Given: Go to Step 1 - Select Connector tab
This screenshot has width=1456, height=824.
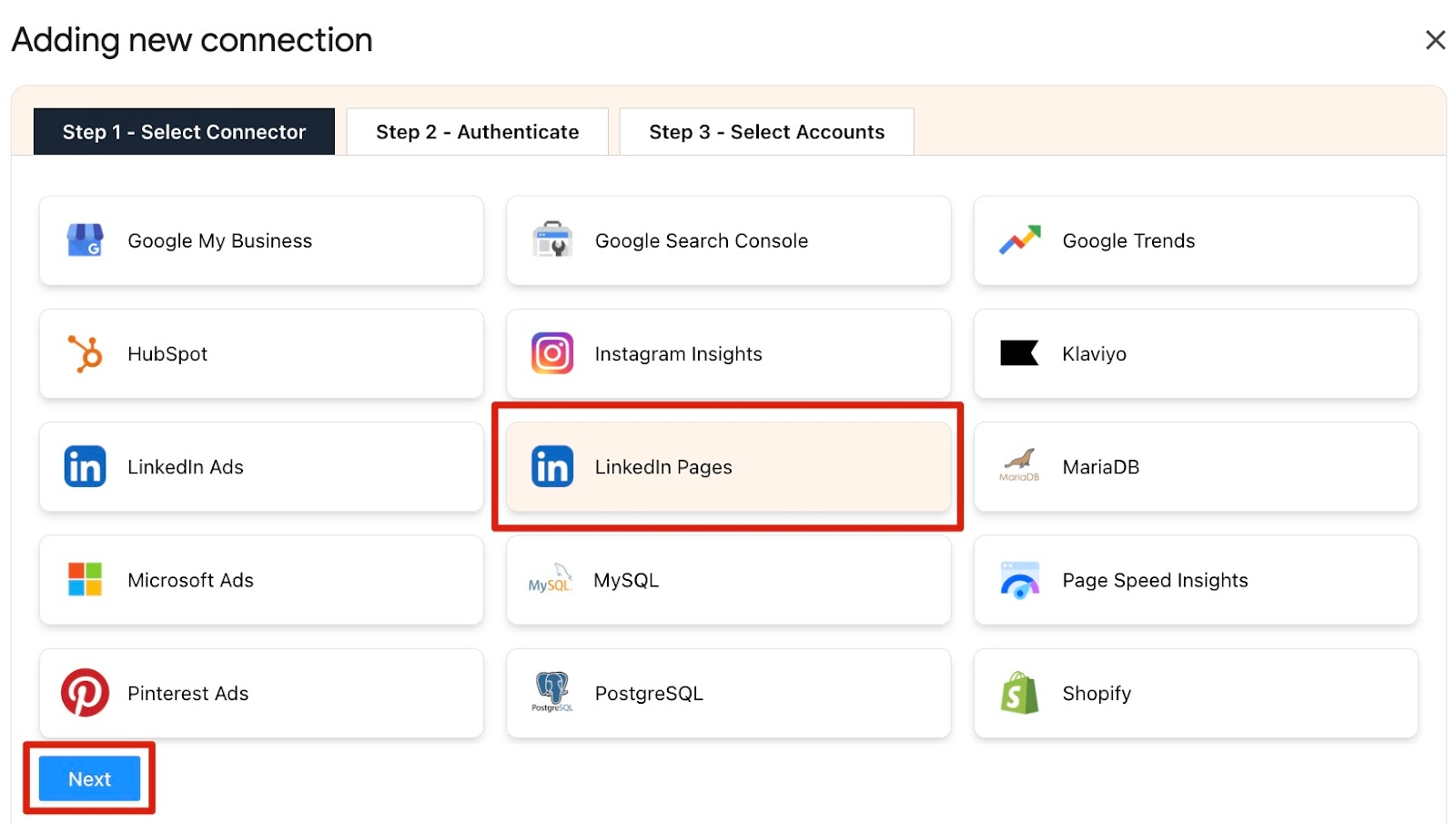Looking at the screenshot, I should (x=184, y=132).
